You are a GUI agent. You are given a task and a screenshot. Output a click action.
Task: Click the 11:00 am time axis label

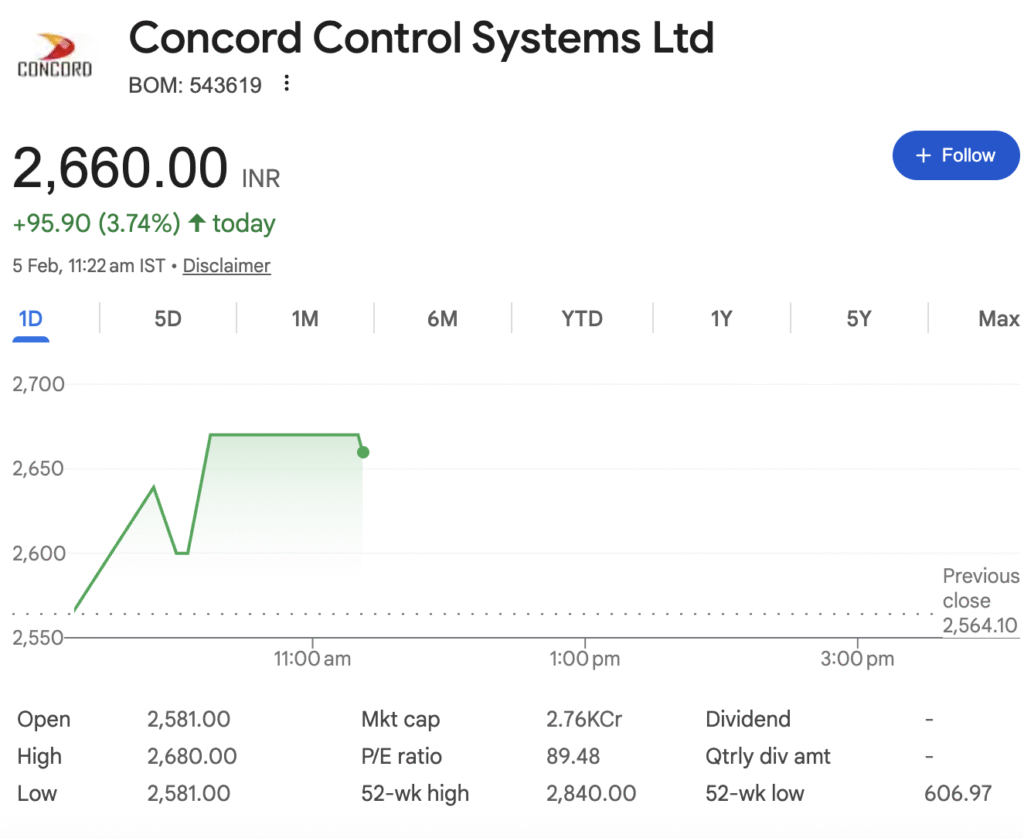pyautogui.click(x=312, y=659)
